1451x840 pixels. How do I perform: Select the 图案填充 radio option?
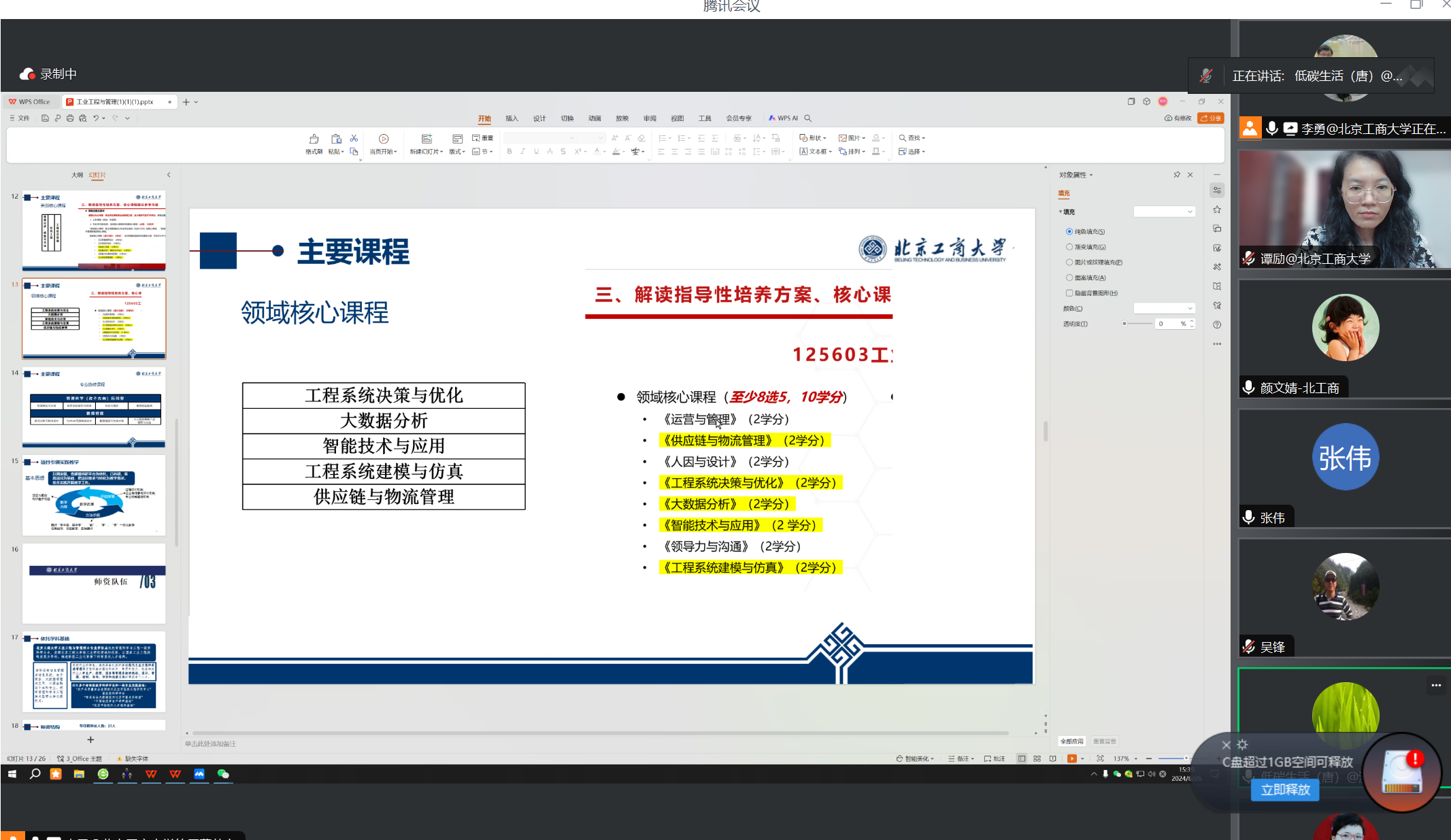[x=1069, y=278]
